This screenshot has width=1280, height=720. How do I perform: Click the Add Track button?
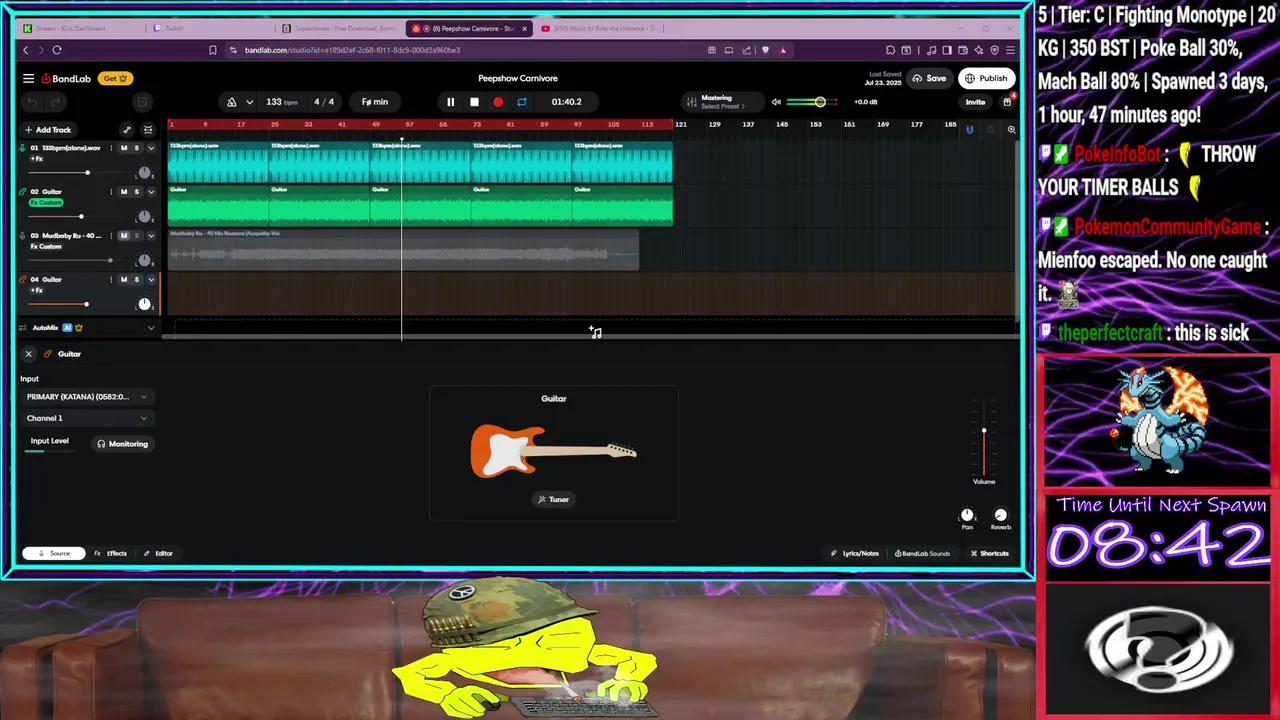coord(48,130)
